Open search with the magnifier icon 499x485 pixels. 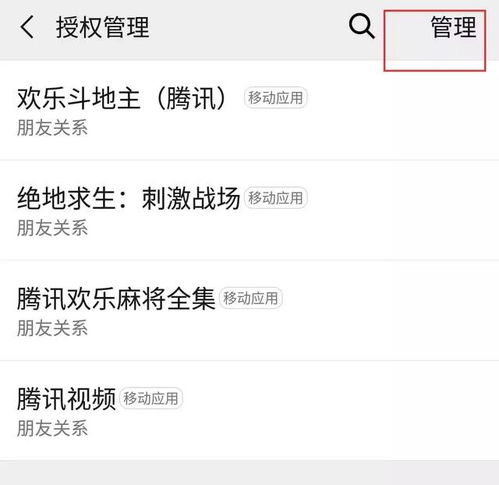point(361,26)
